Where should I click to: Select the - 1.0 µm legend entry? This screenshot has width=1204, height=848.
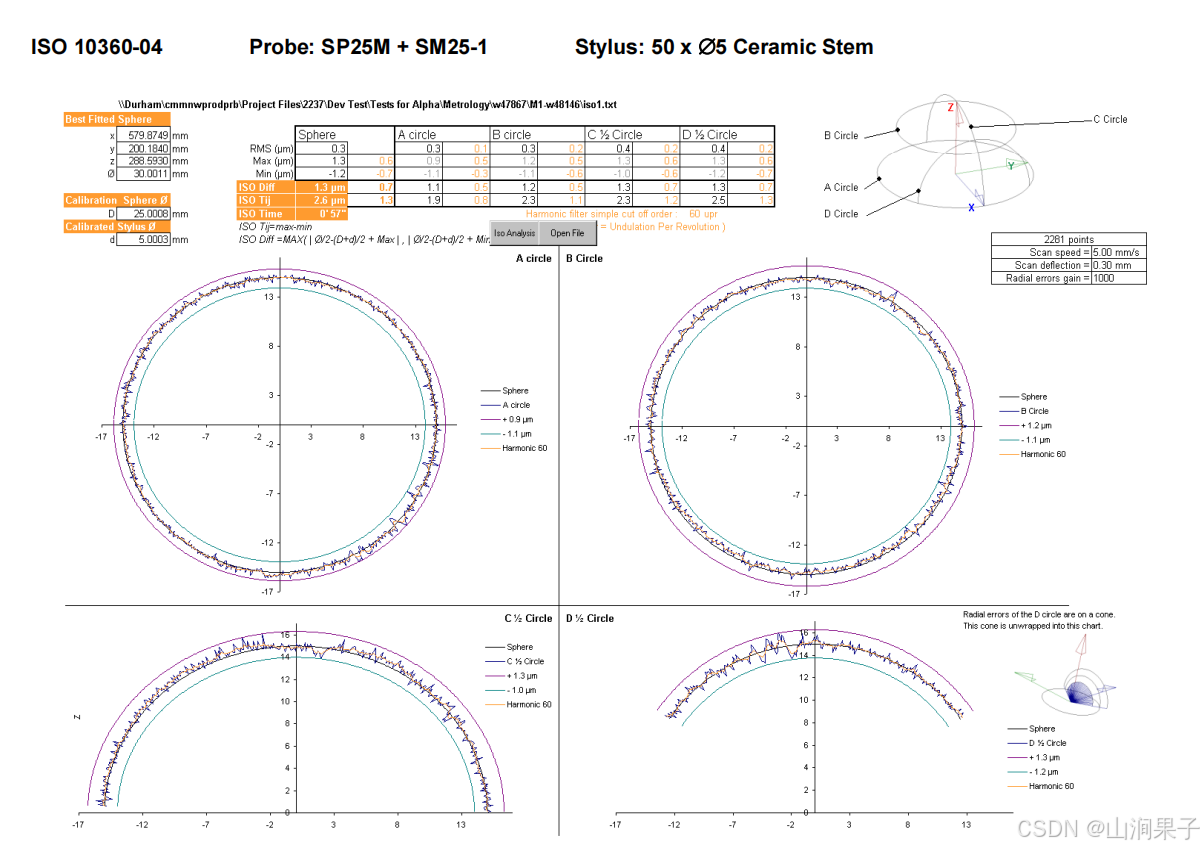click(x=511, y=690)
